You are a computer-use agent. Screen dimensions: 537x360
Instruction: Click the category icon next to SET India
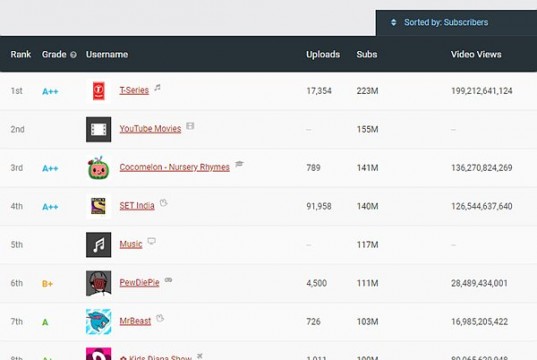164,203
